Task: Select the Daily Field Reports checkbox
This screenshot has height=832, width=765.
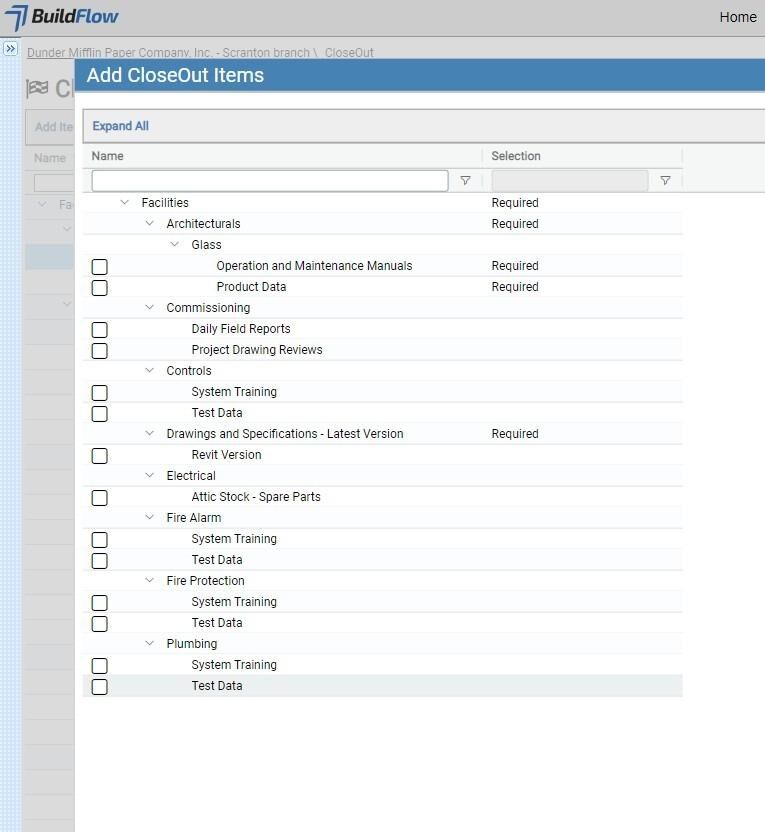Action: (x=100, y=330)
